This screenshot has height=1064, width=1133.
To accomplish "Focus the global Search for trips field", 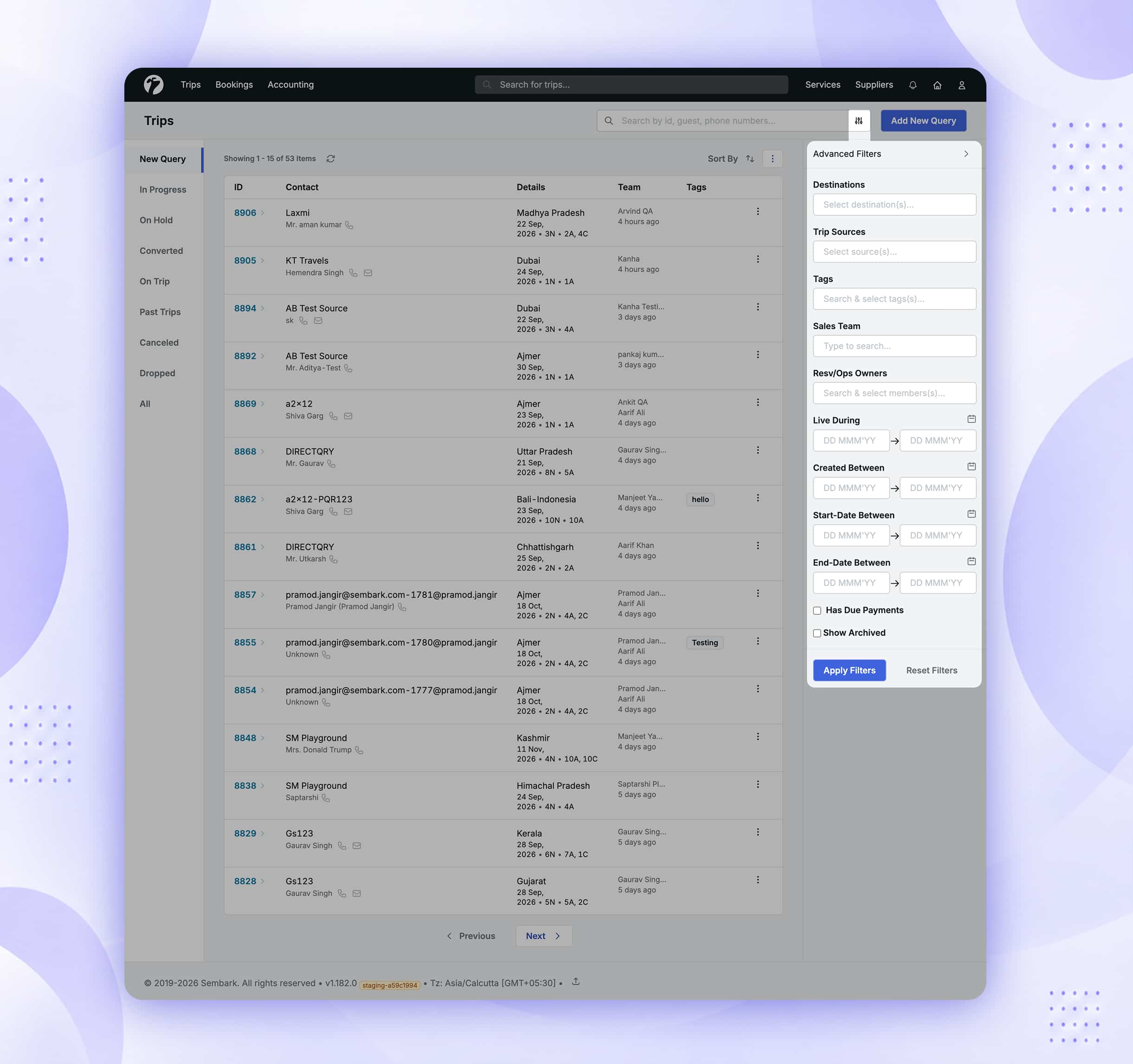I will tap(631, 85).
